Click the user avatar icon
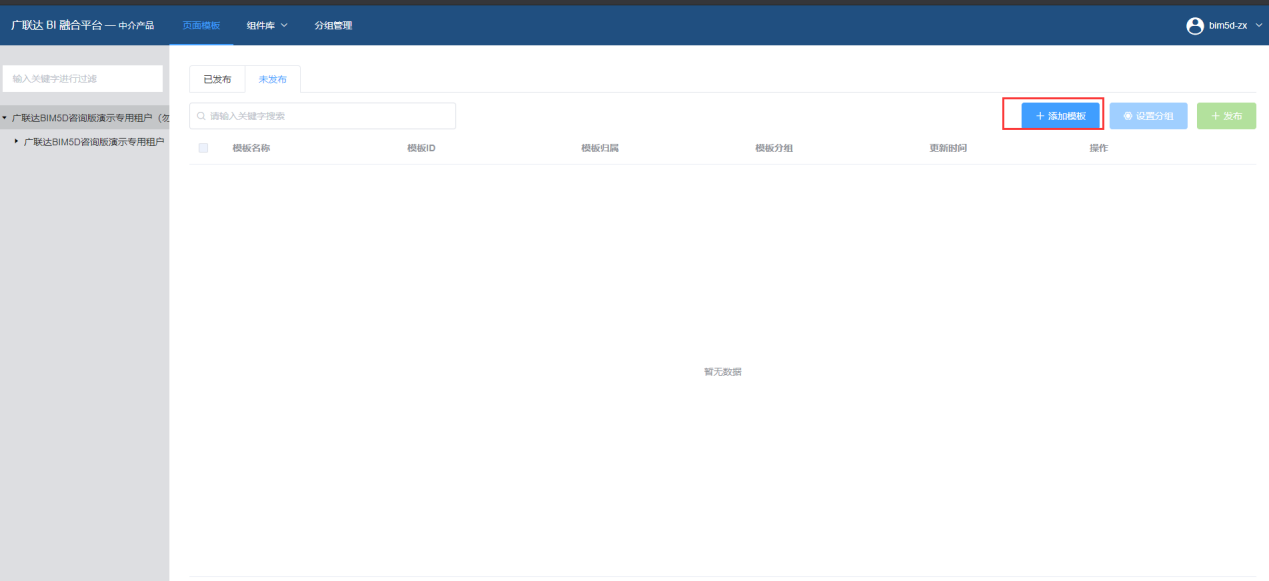1269x581 pixels. 1194,26
